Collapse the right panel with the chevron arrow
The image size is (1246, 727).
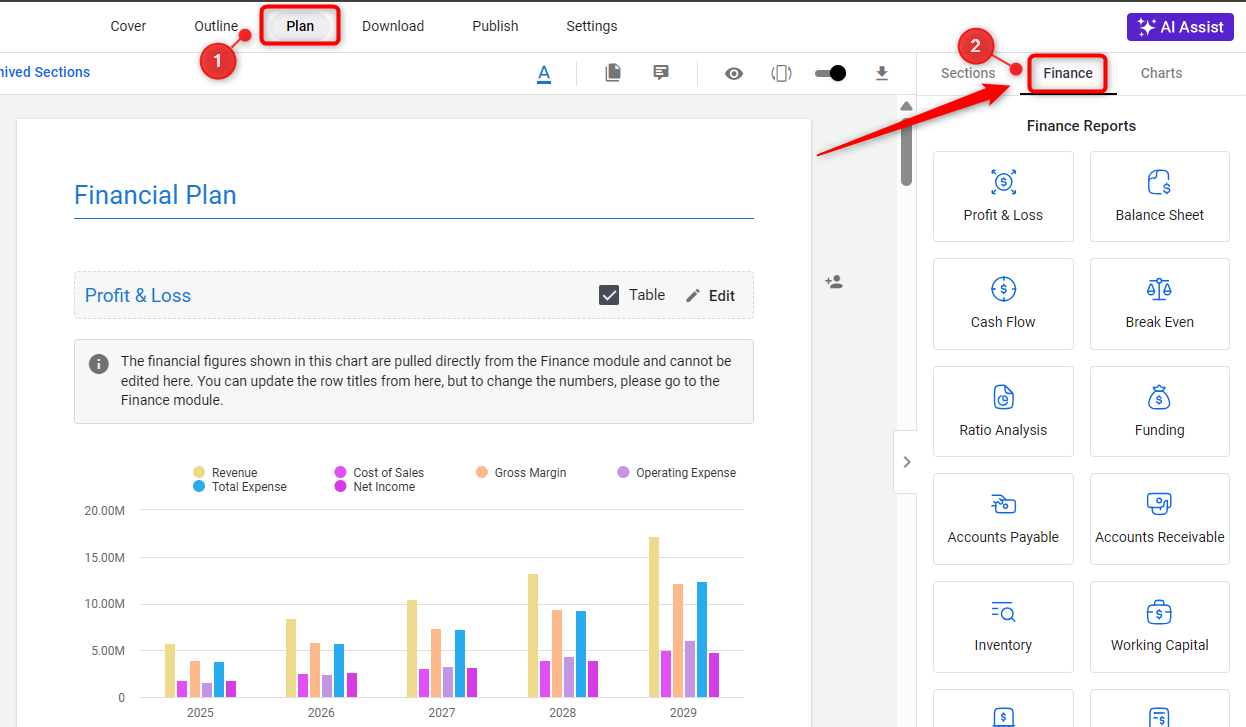tap(906, 462)
